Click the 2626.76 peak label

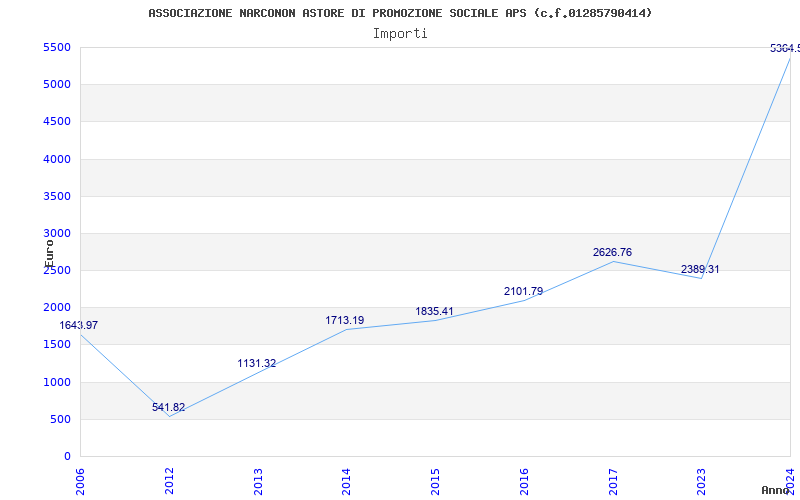(612, 252)
